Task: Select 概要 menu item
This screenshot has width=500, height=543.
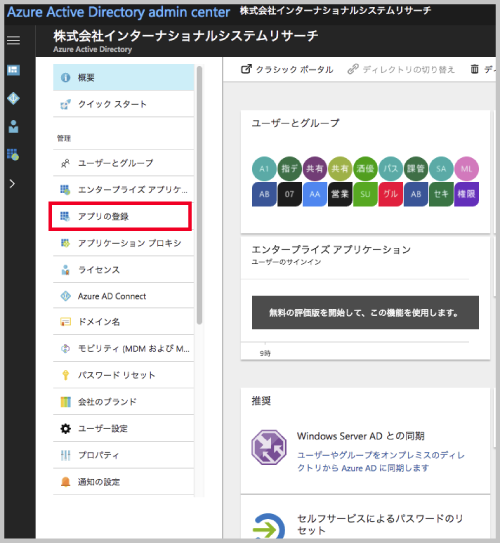Action: (123, 78)
